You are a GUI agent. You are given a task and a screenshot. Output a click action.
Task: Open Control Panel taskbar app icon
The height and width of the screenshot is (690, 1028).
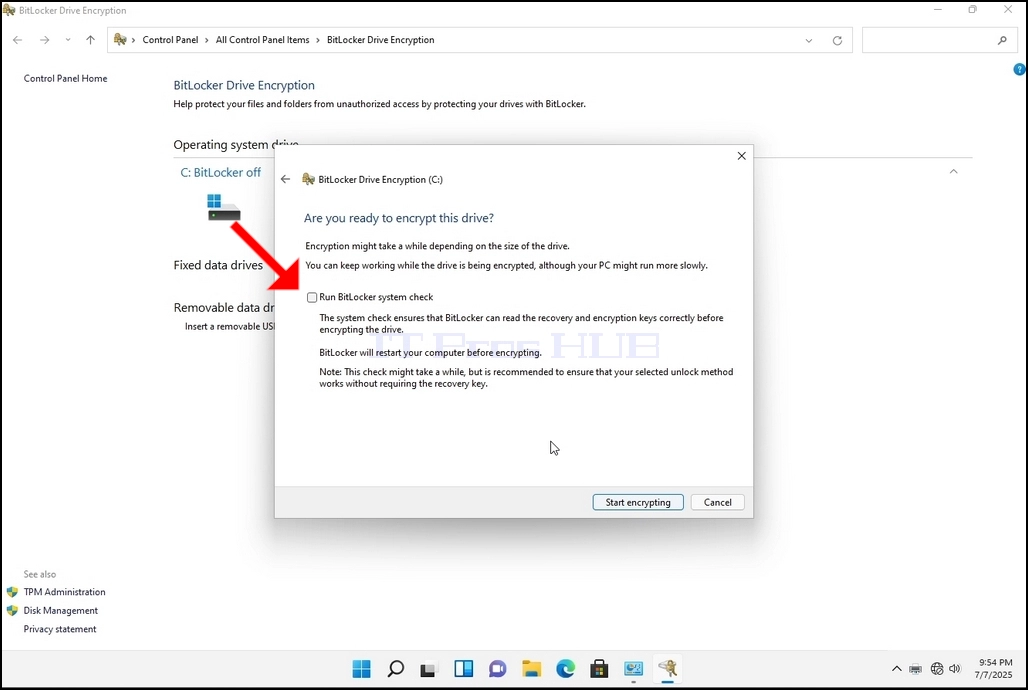coord(633,669)
